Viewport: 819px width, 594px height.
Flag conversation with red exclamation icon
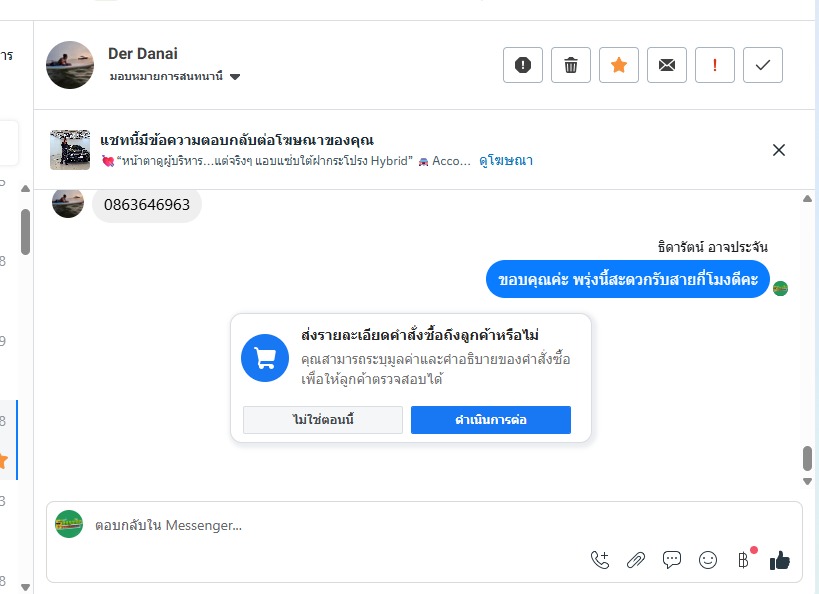(x=715, y=66)
